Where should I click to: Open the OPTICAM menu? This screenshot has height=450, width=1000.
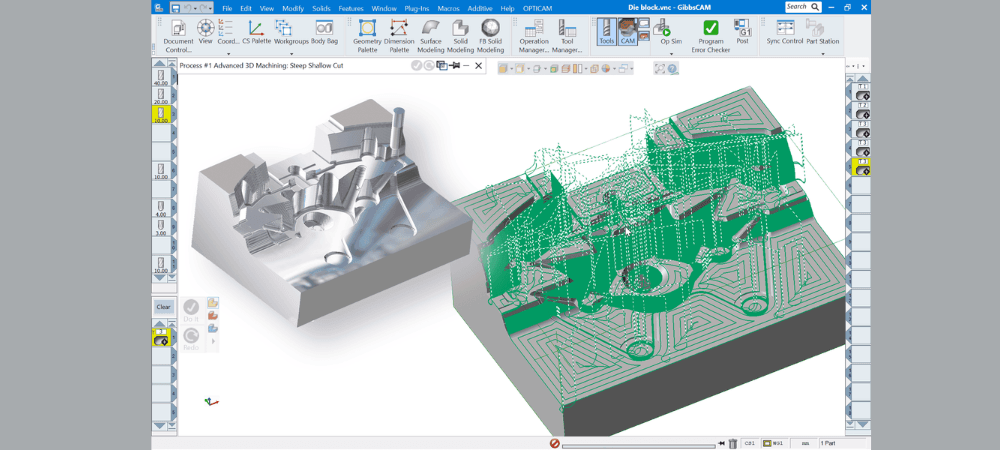click(536, 8)
